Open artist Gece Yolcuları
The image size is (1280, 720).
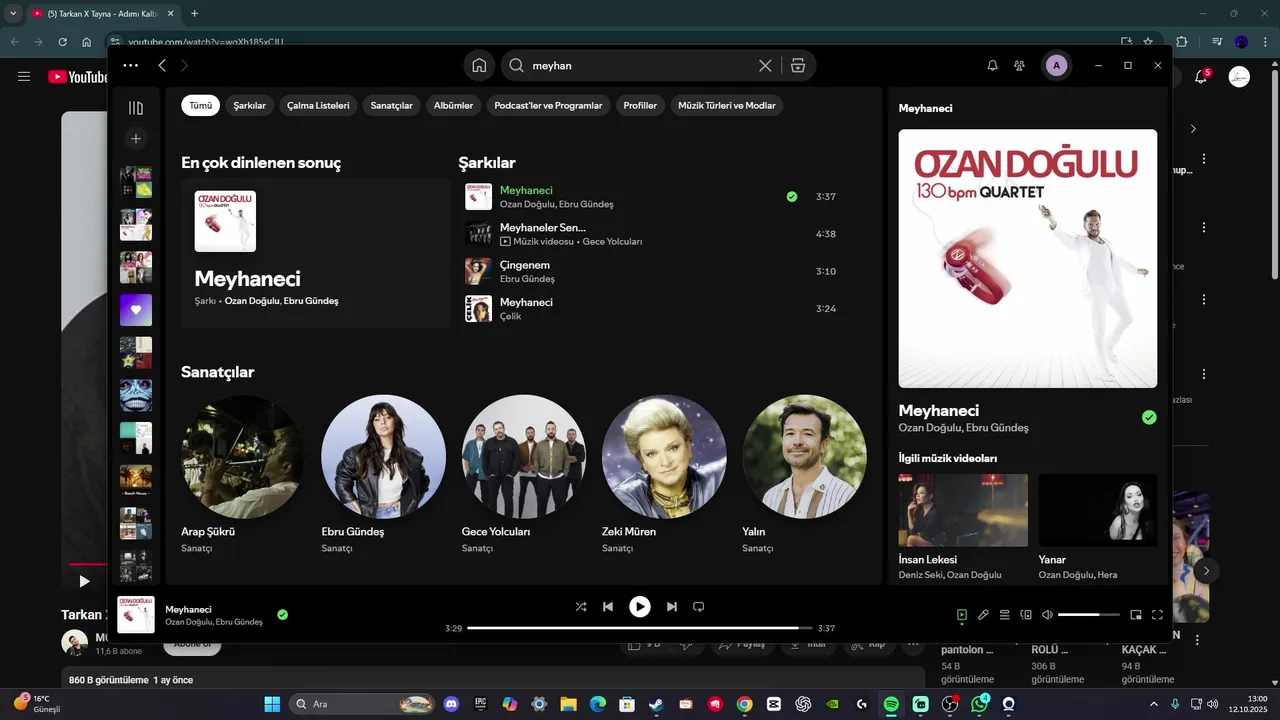coord(524,457)
